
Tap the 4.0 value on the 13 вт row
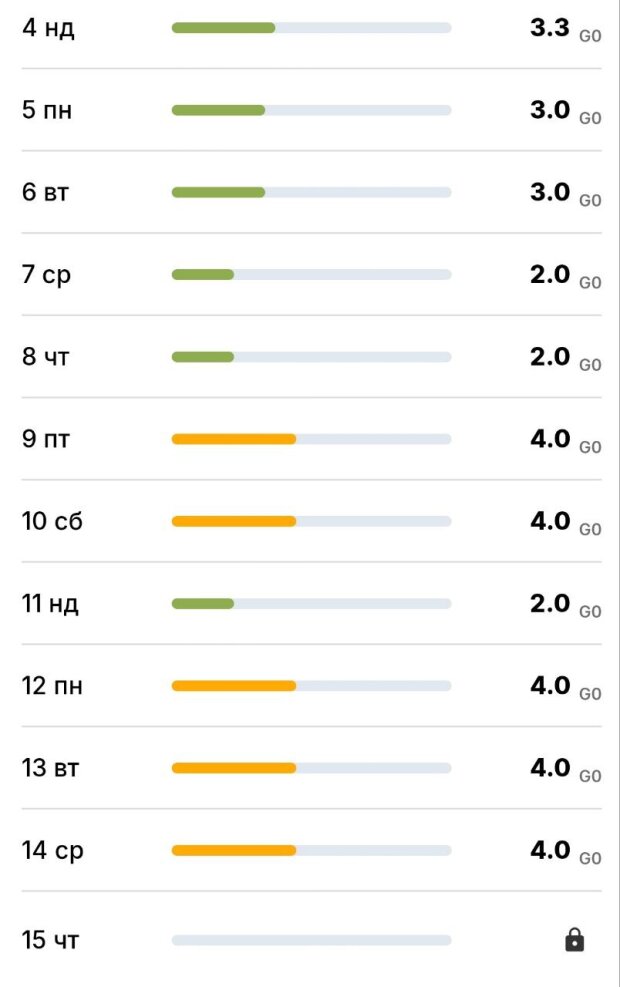(x=550, y=768)
